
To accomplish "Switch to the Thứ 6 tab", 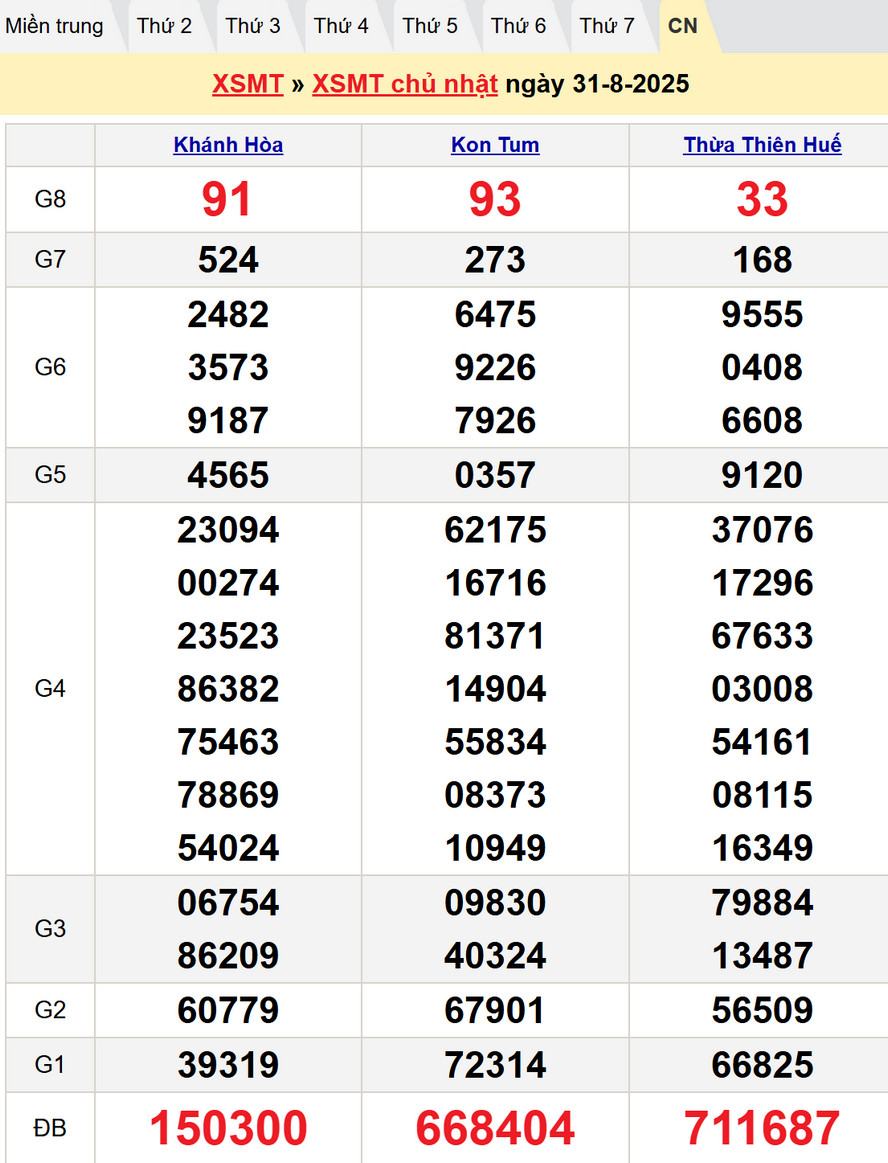I will point(518,26).
